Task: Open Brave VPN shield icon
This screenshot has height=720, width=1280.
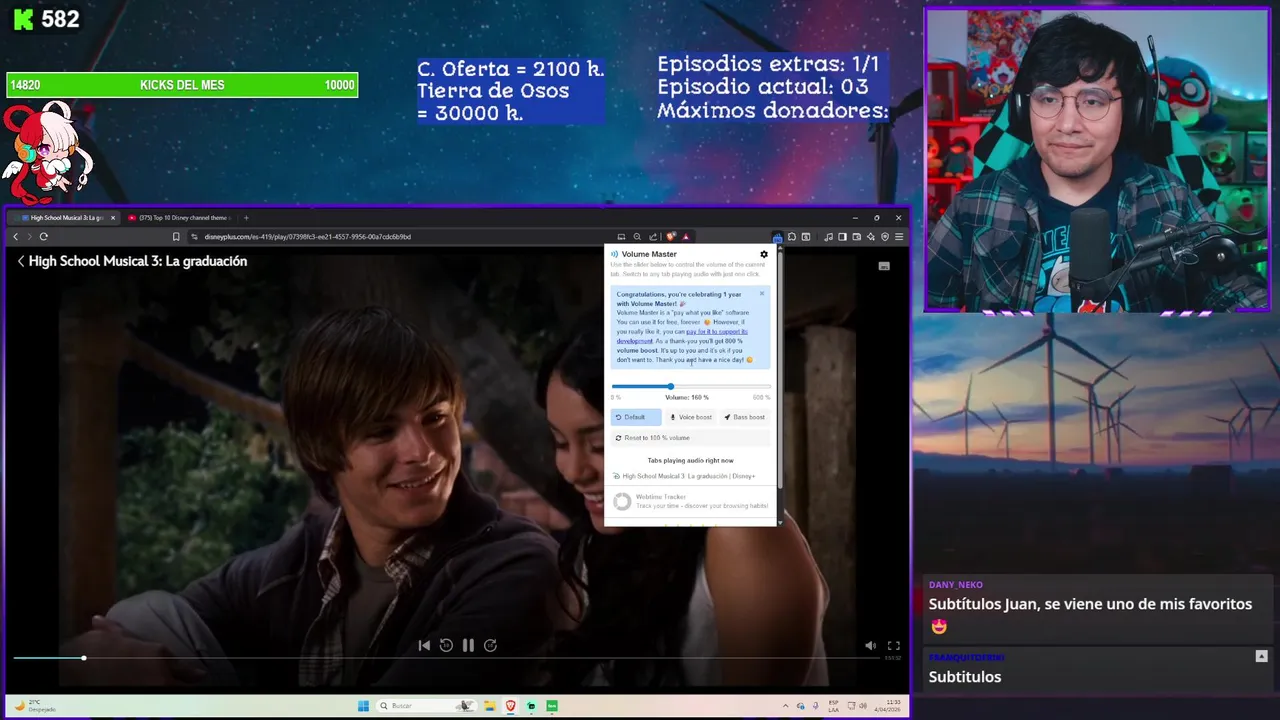Action: pyautogui.click(x=885, y=237)
